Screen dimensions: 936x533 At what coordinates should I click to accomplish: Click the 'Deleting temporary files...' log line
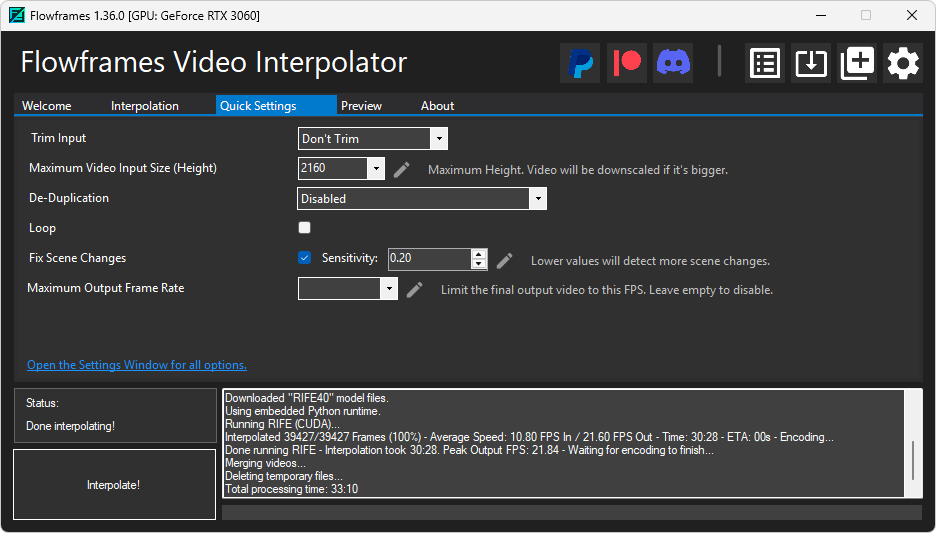click(284, 476)
